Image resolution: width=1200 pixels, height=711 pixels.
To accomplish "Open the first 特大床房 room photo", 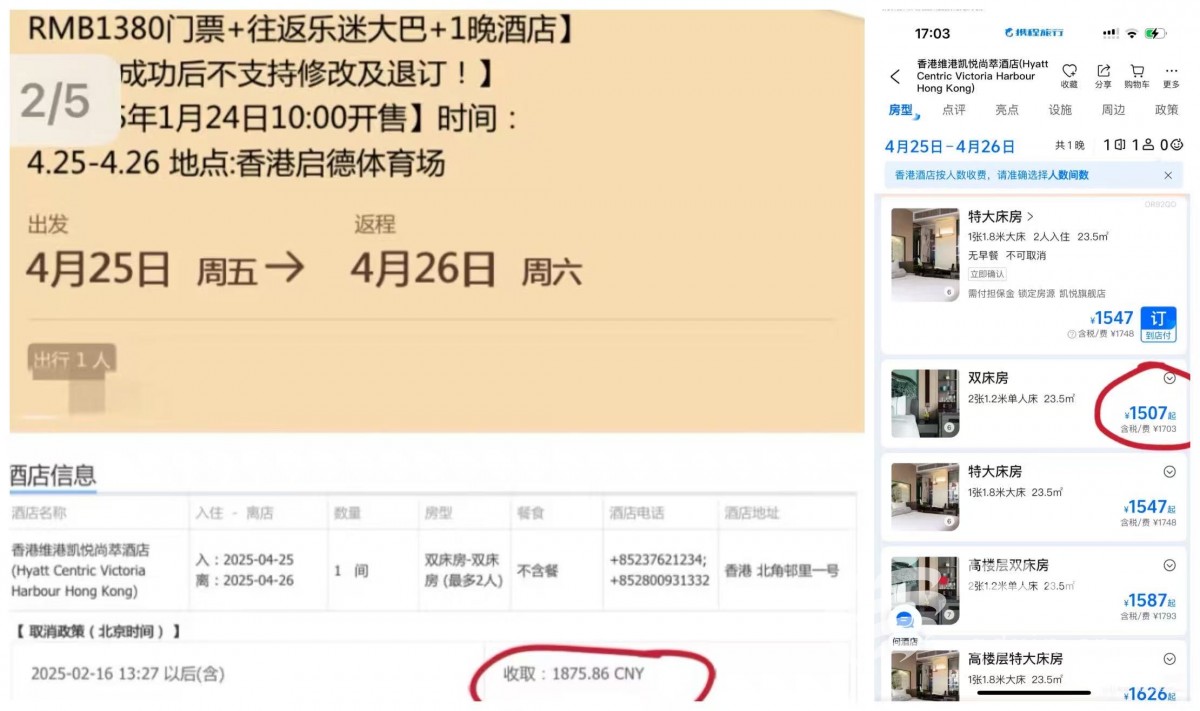I will (925, 255).
